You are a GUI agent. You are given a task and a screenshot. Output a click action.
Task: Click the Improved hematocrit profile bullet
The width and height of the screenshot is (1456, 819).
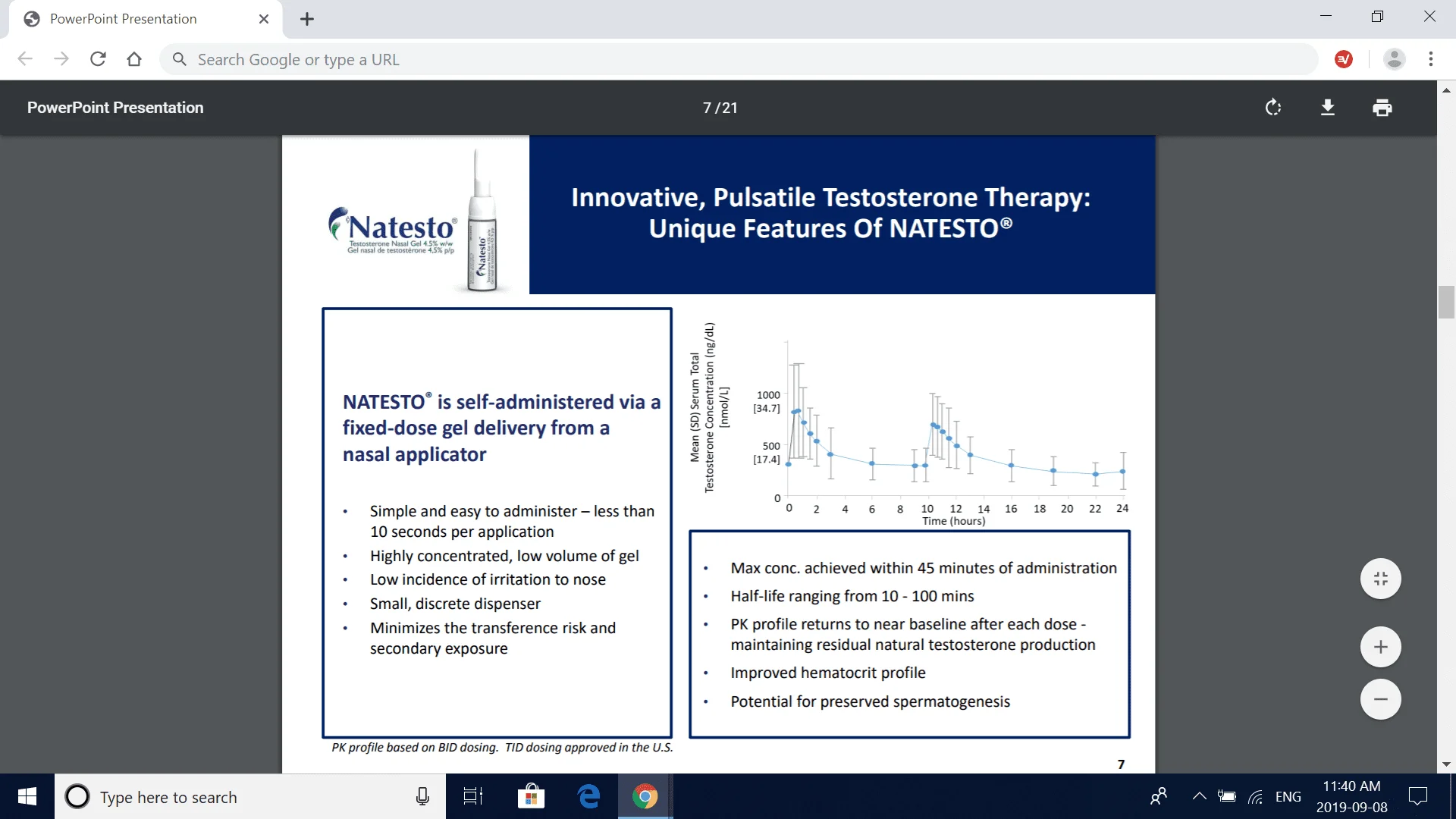pyautogui.click(x=828, y=673)
